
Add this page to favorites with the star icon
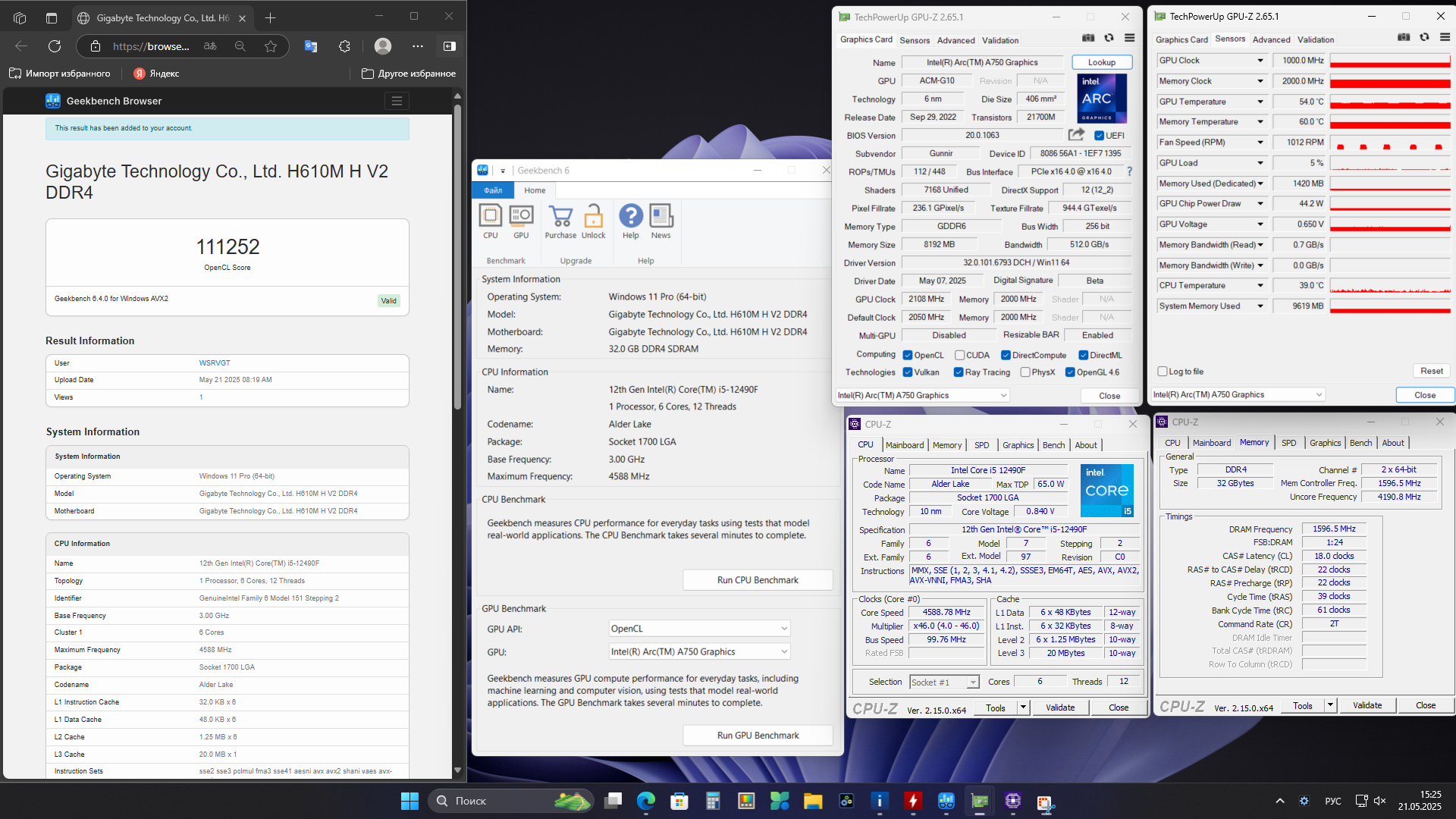(271, 46)
